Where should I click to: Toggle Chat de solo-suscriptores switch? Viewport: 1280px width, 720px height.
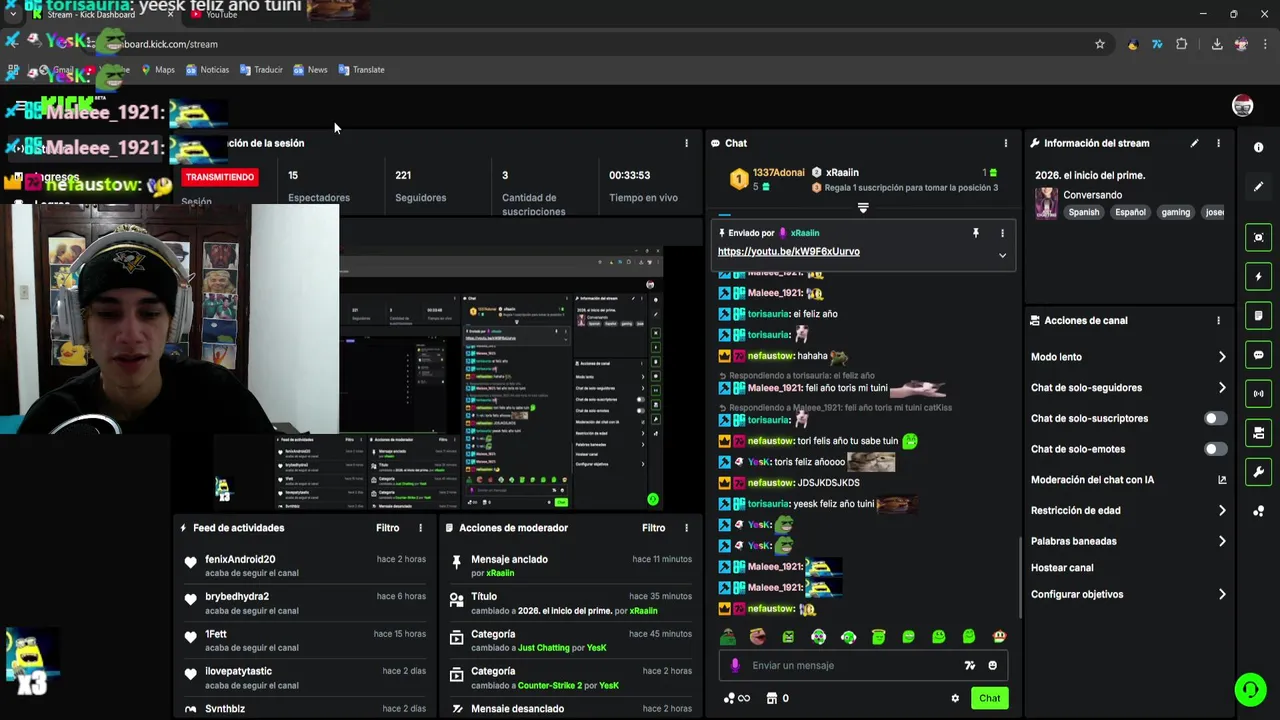[1215, 419]
